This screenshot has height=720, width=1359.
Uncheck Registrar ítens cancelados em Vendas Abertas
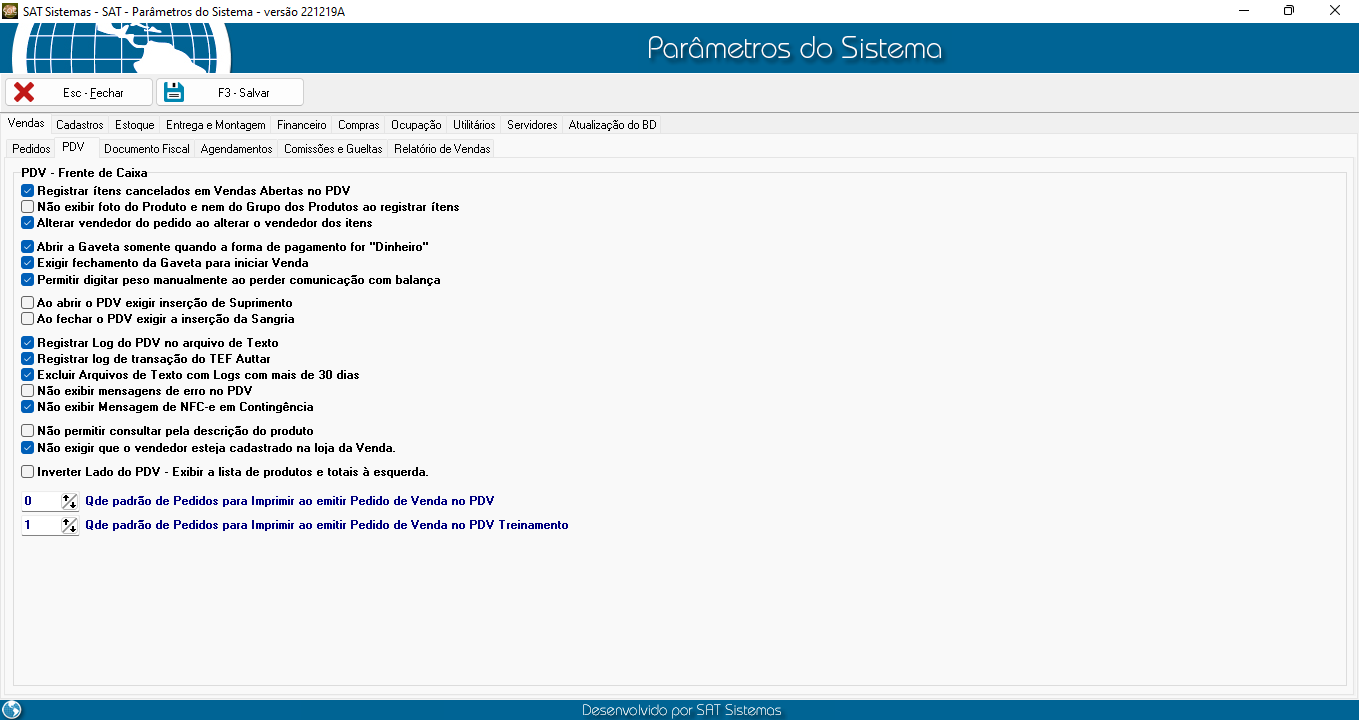(28, 190)
